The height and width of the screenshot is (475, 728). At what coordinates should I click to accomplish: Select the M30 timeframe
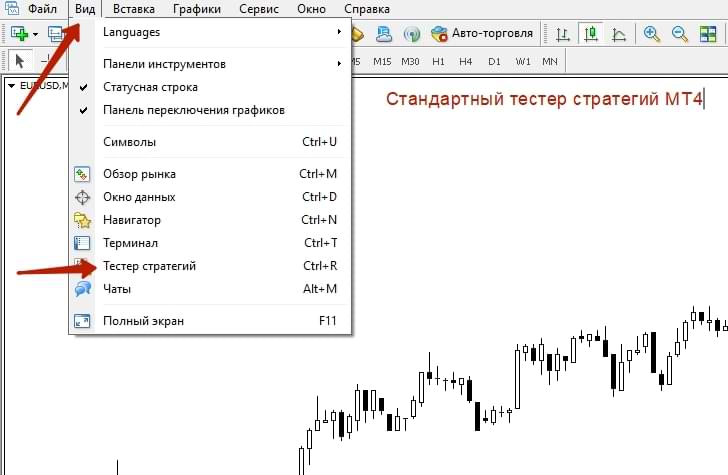tap(410, 61)
